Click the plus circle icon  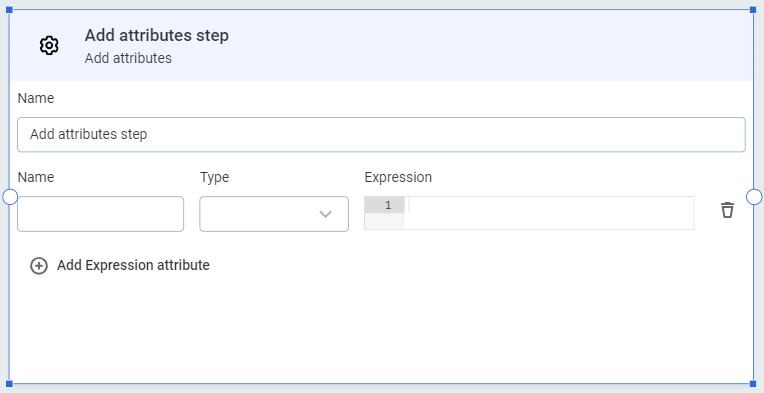39,265
